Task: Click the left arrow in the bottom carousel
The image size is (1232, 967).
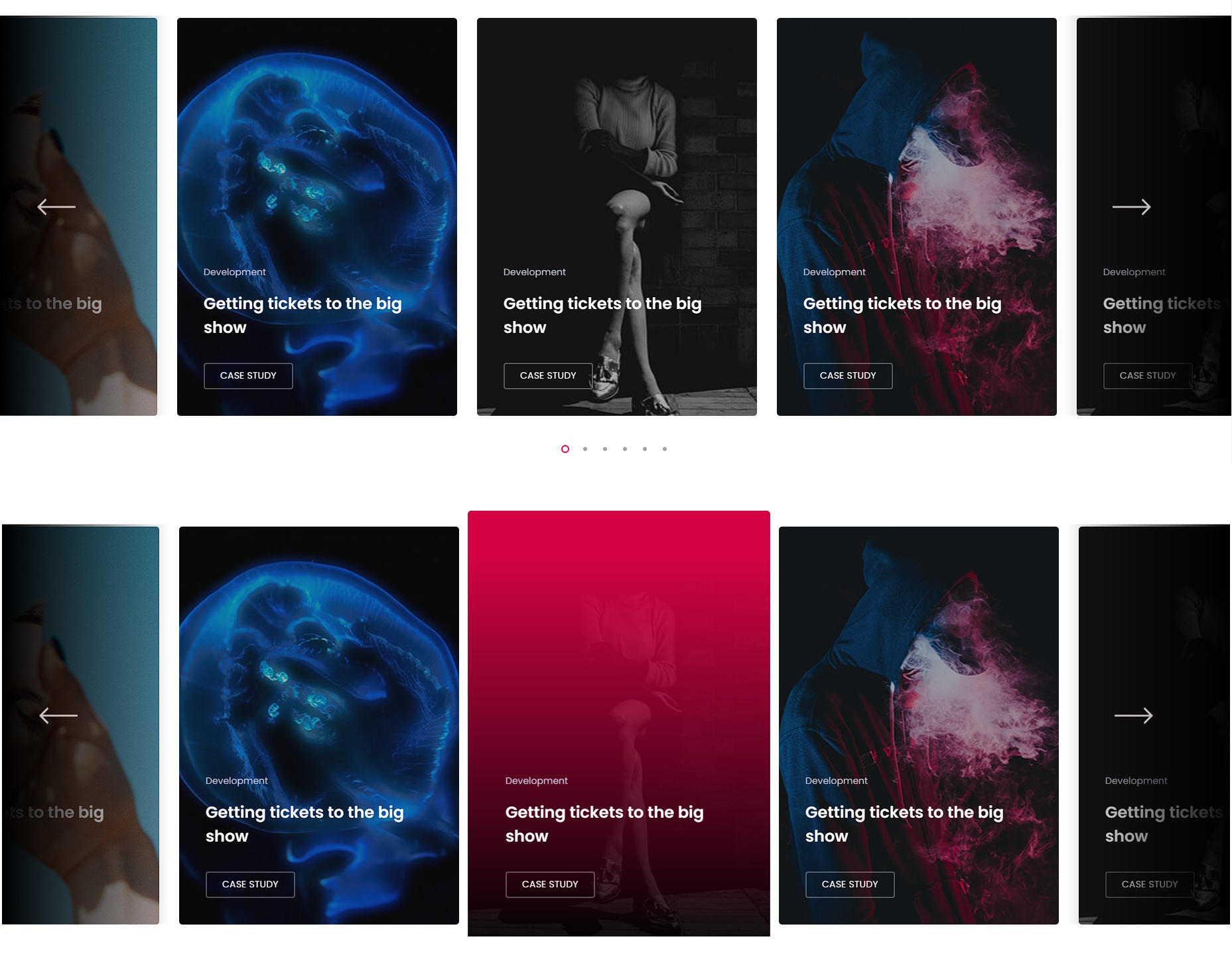Action: pyautogui.click(x=58, y=716)
